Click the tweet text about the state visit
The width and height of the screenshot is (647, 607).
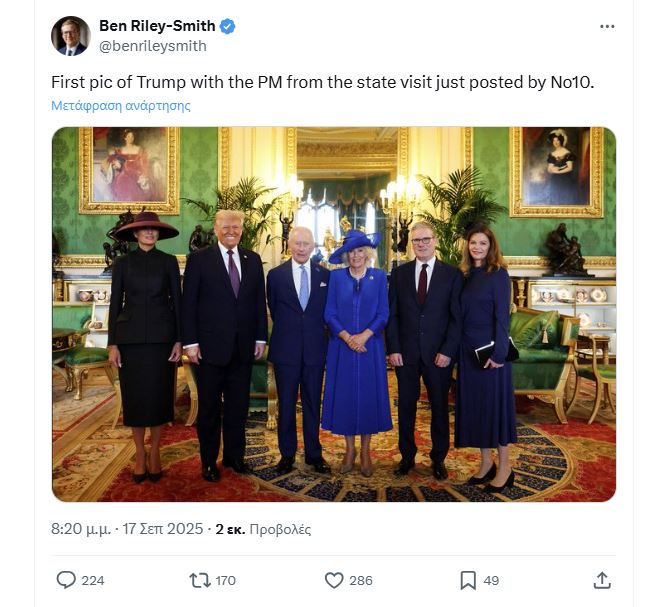322,82
